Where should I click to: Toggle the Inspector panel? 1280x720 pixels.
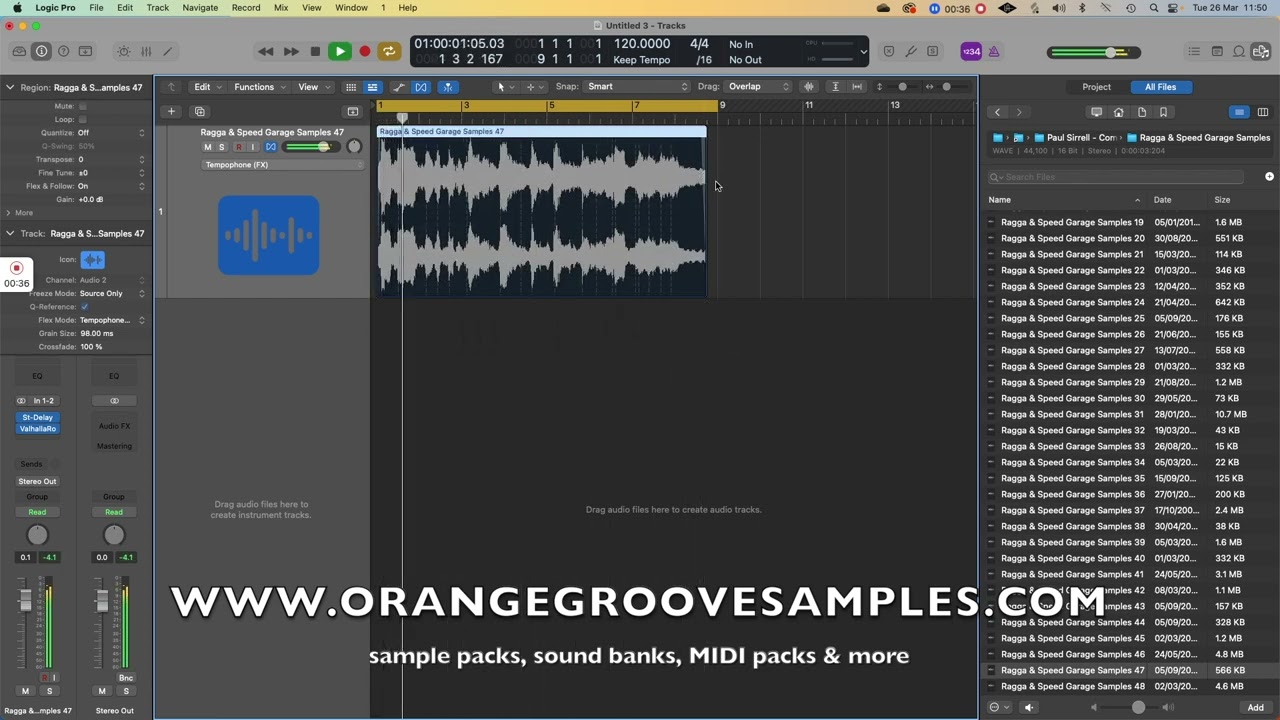pyautogui.click(x=41, y=51)
